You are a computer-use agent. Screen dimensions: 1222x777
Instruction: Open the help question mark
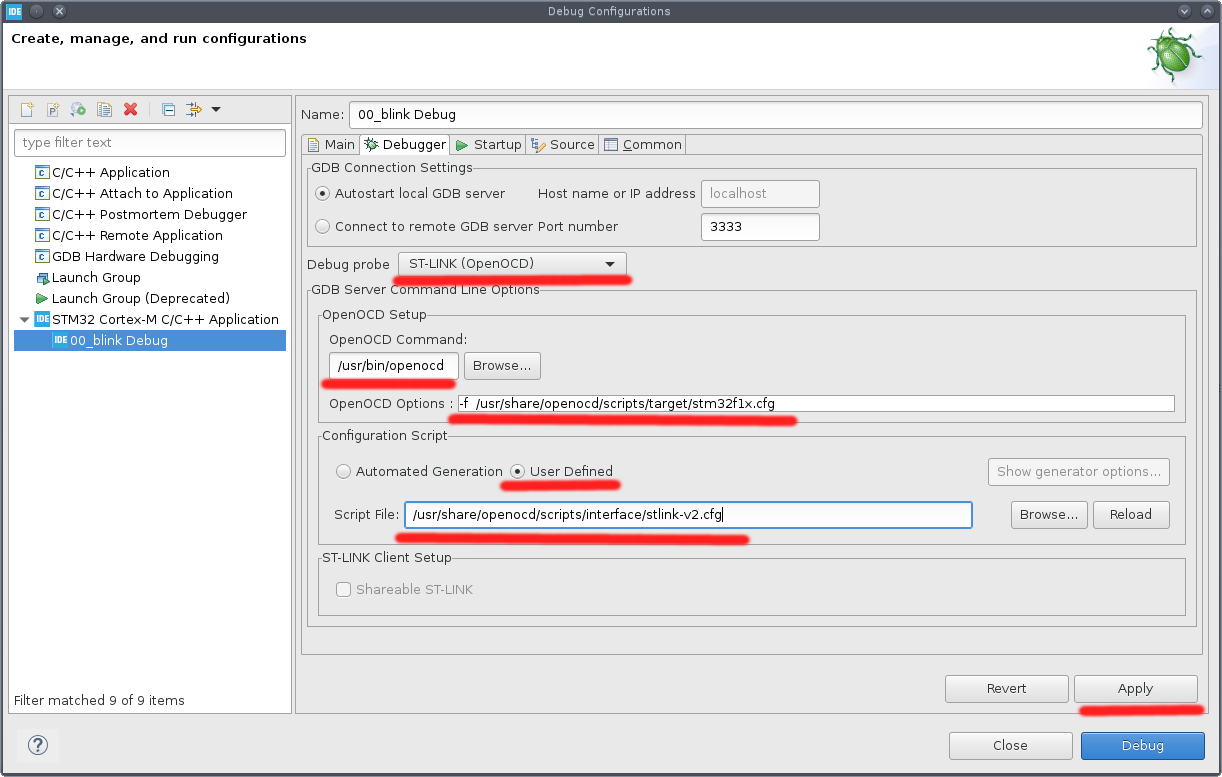37,745
